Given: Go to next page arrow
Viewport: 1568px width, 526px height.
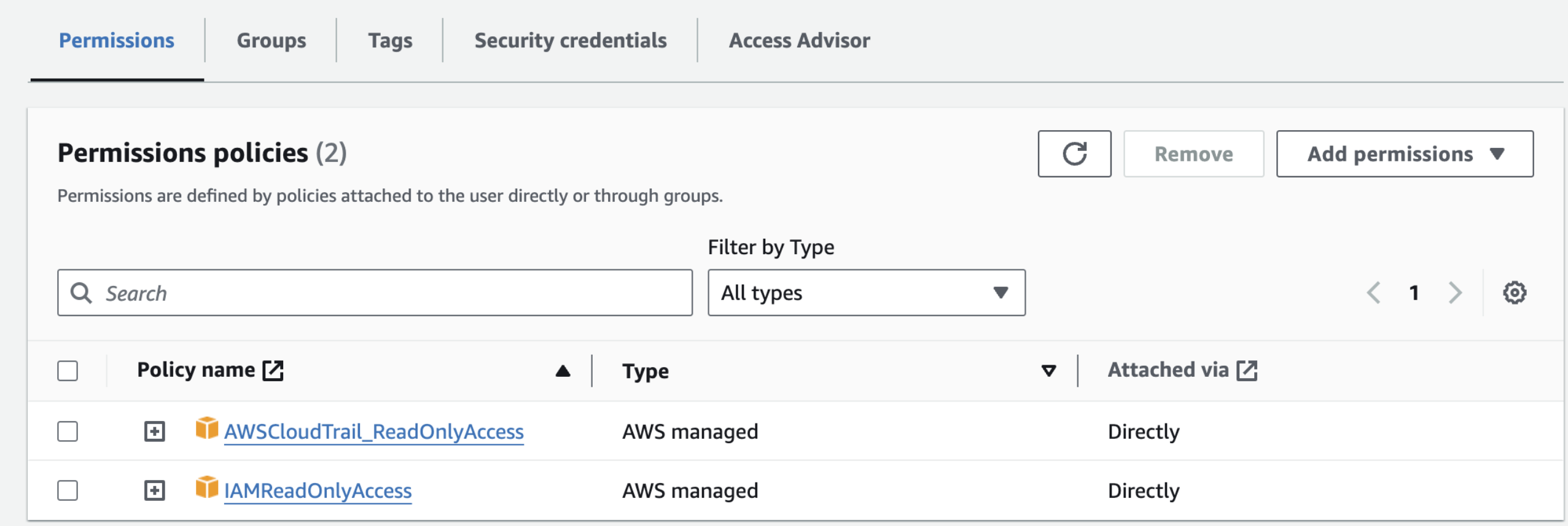Looking at the screenshot, I should 1454,293.
